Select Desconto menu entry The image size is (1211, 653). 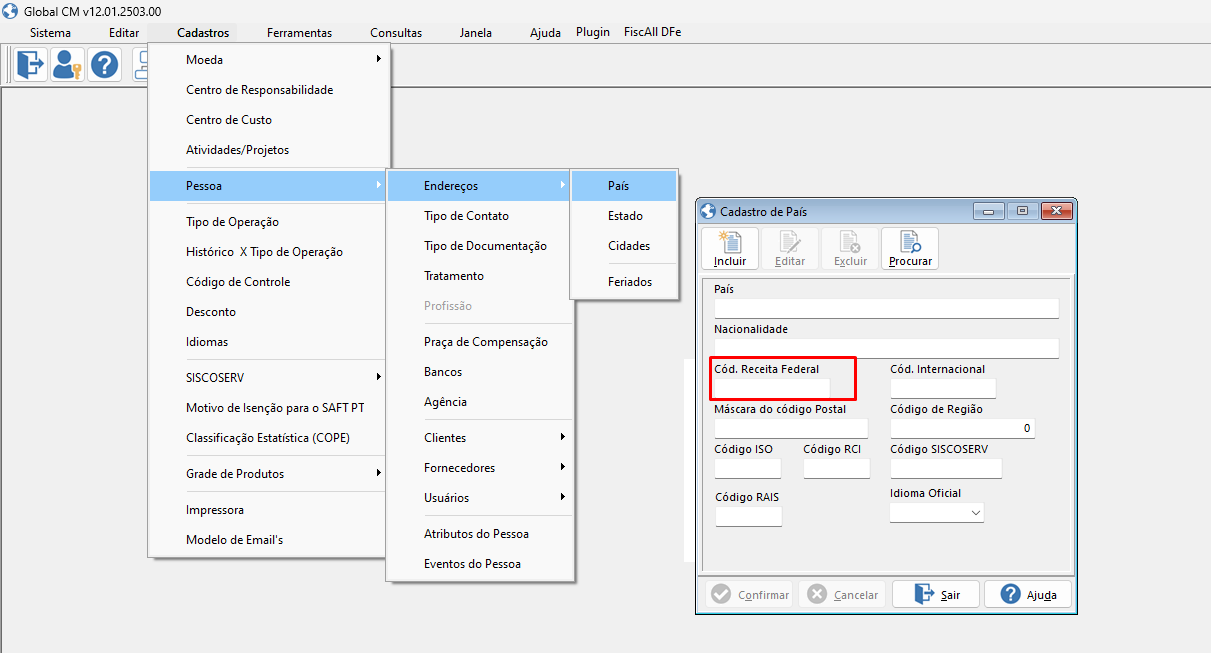point(269,312)
